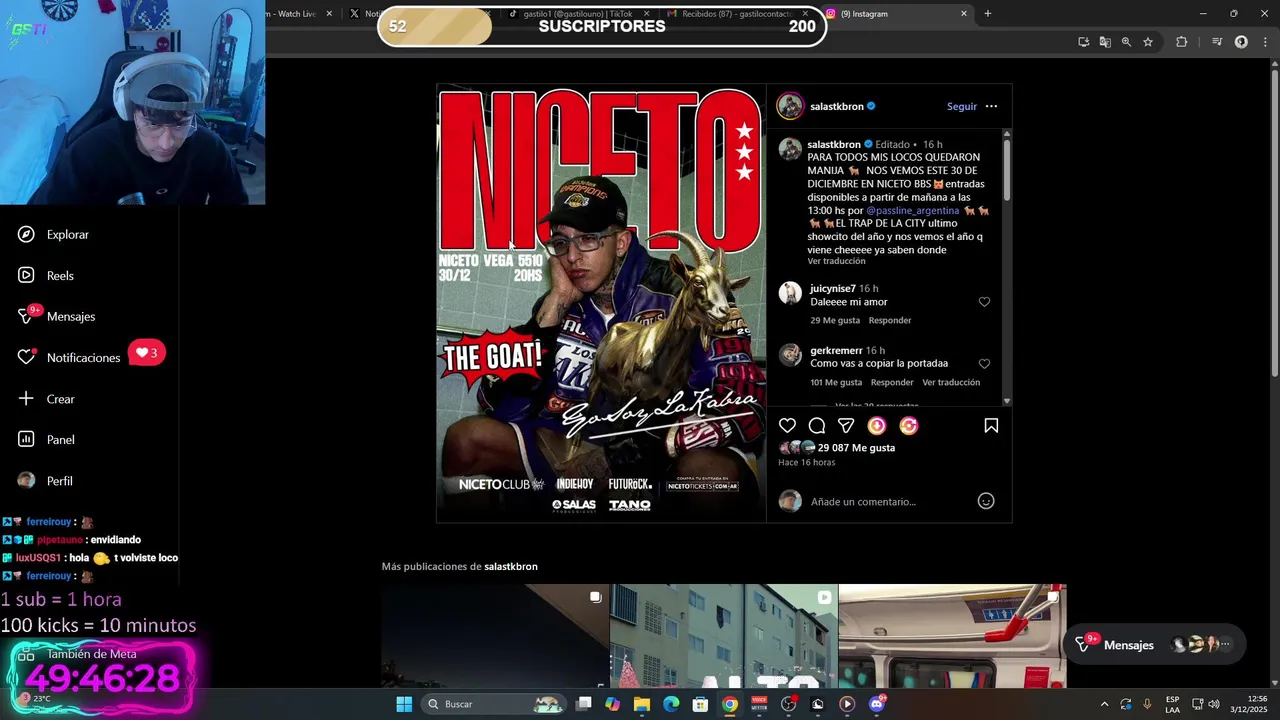Save post with bookmark icon

(991, 426)
